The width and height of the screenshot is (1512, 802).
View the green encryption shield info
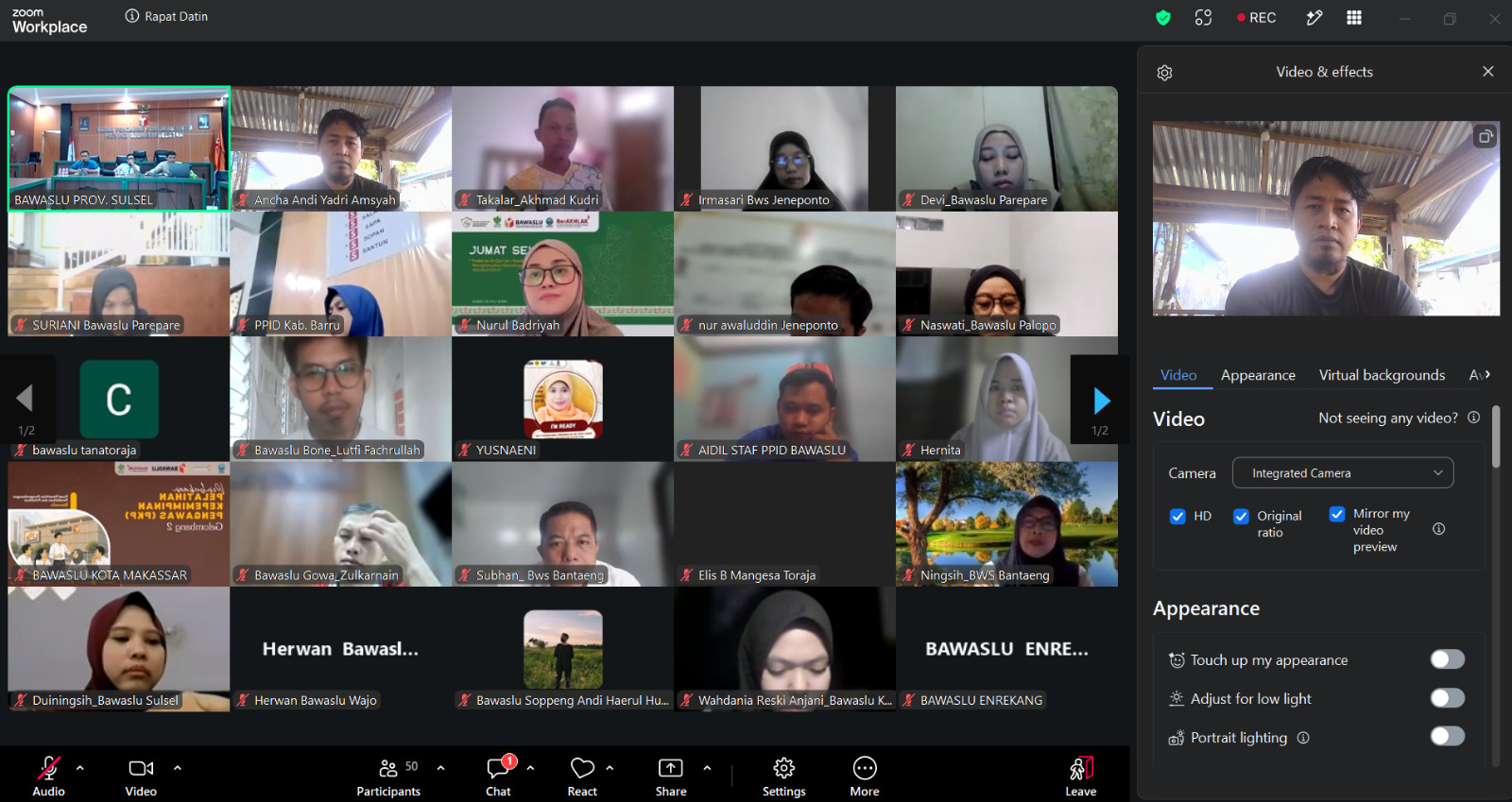pos(1163,17)
